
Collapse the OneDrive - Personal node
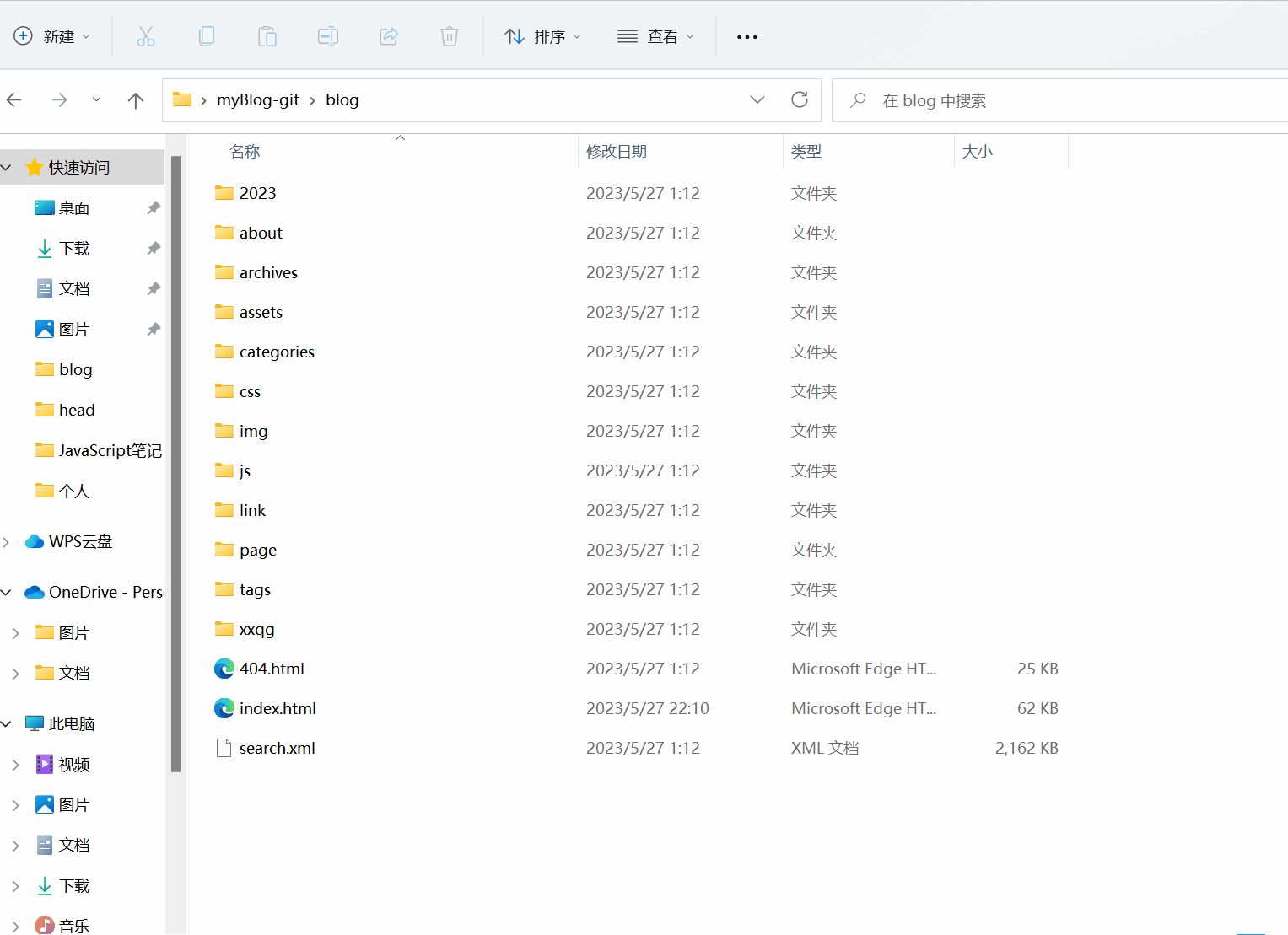(x=7, y=593)
